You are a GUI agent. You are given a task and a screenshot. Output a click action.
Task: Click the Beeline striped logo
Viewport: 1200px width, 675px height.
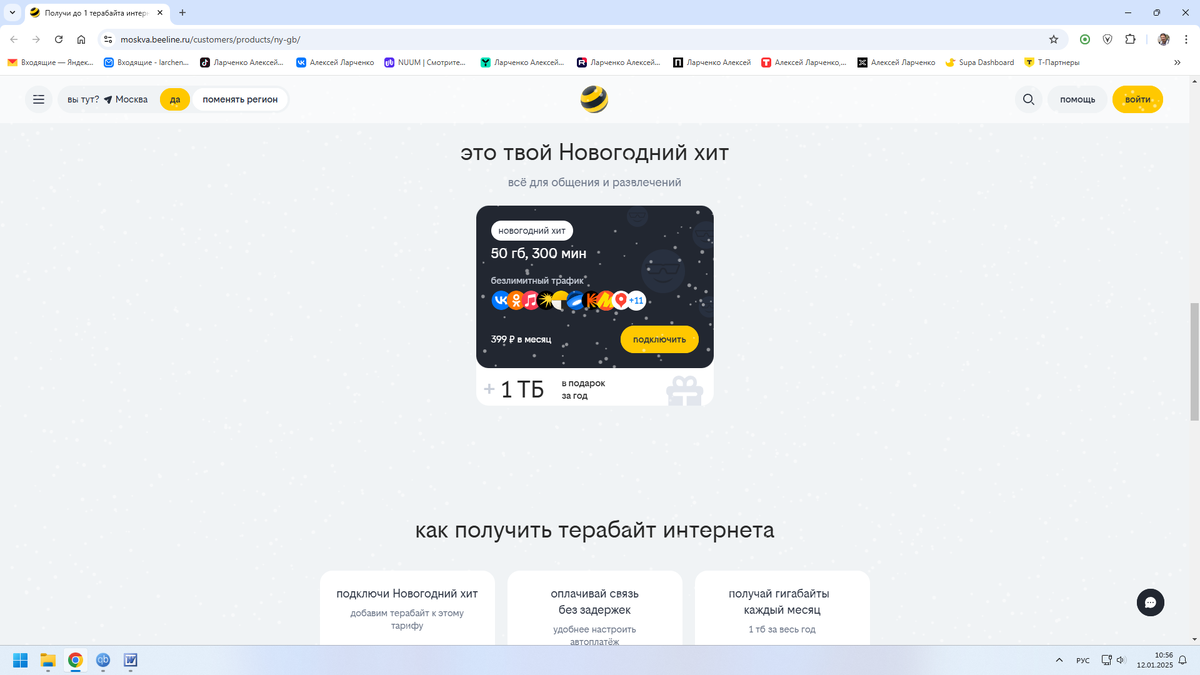pyautogui.click(x=594, y=99)
